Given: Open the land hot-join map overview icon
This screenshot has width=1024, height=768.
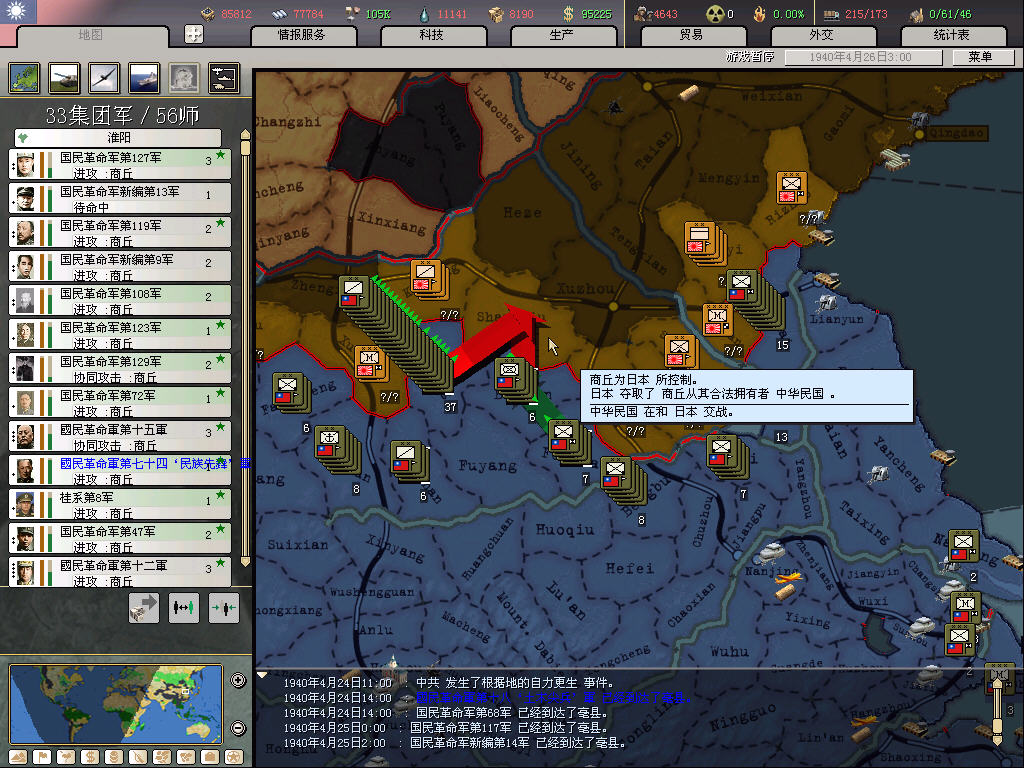Looking at the screenshot, I should (x=24, y=78).
